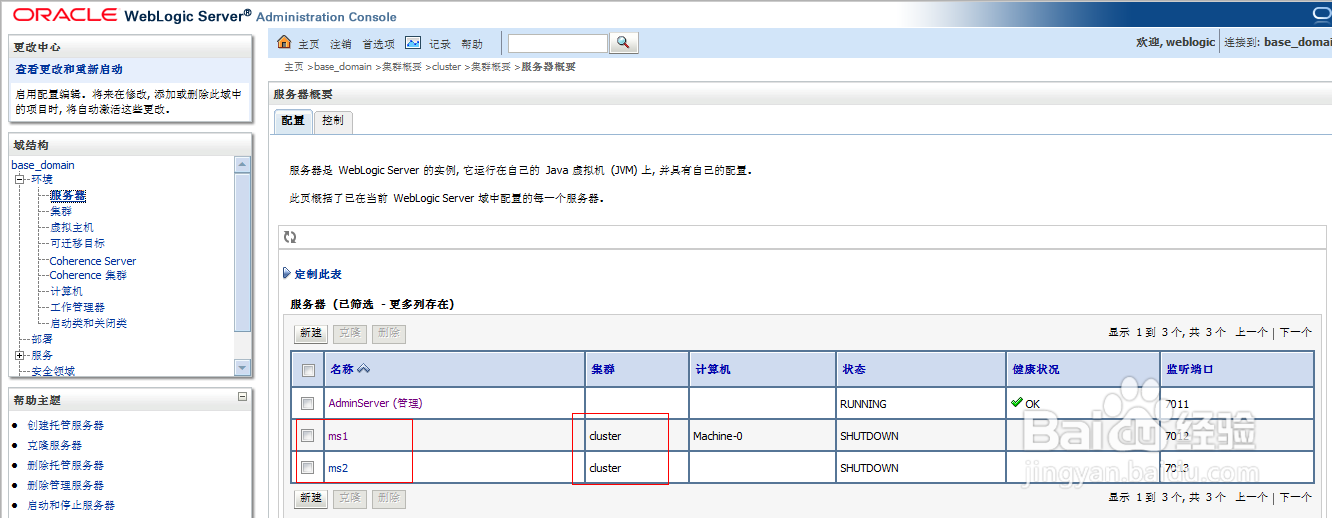The image size is (1332, 518).
Task: Click the refresh icon above the table
Action: click(x=290, y=237)
